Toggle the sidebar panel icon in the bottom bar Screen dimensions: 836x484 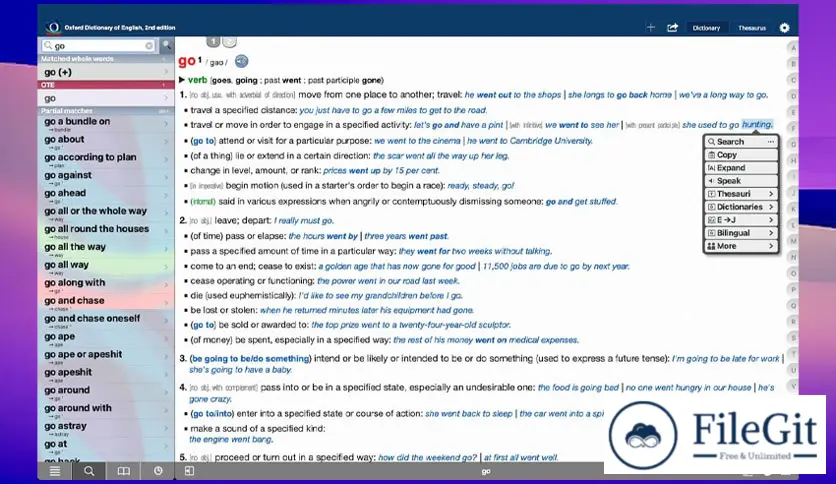[189, 471]
